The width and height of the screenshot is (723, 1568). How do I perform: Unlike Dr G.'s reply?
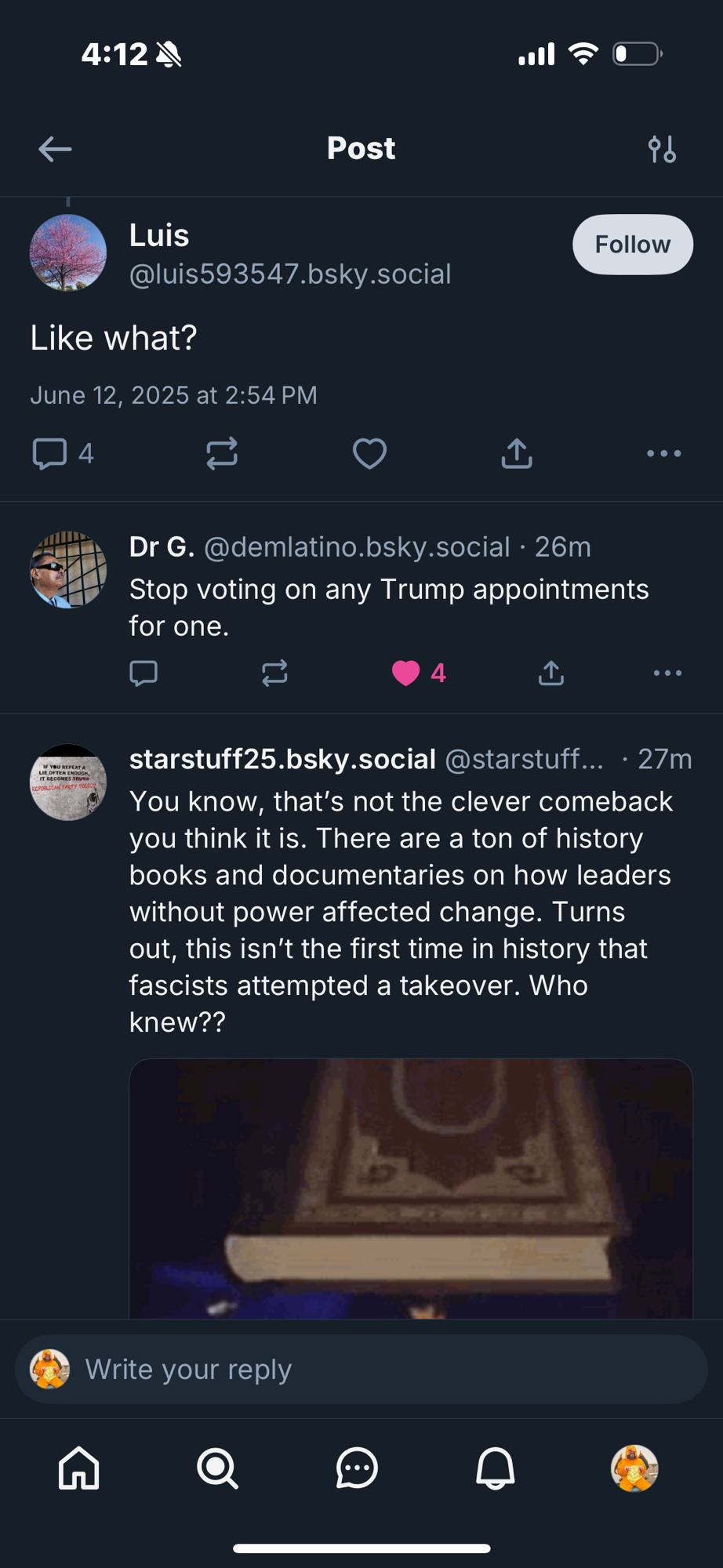coord(406,673)
